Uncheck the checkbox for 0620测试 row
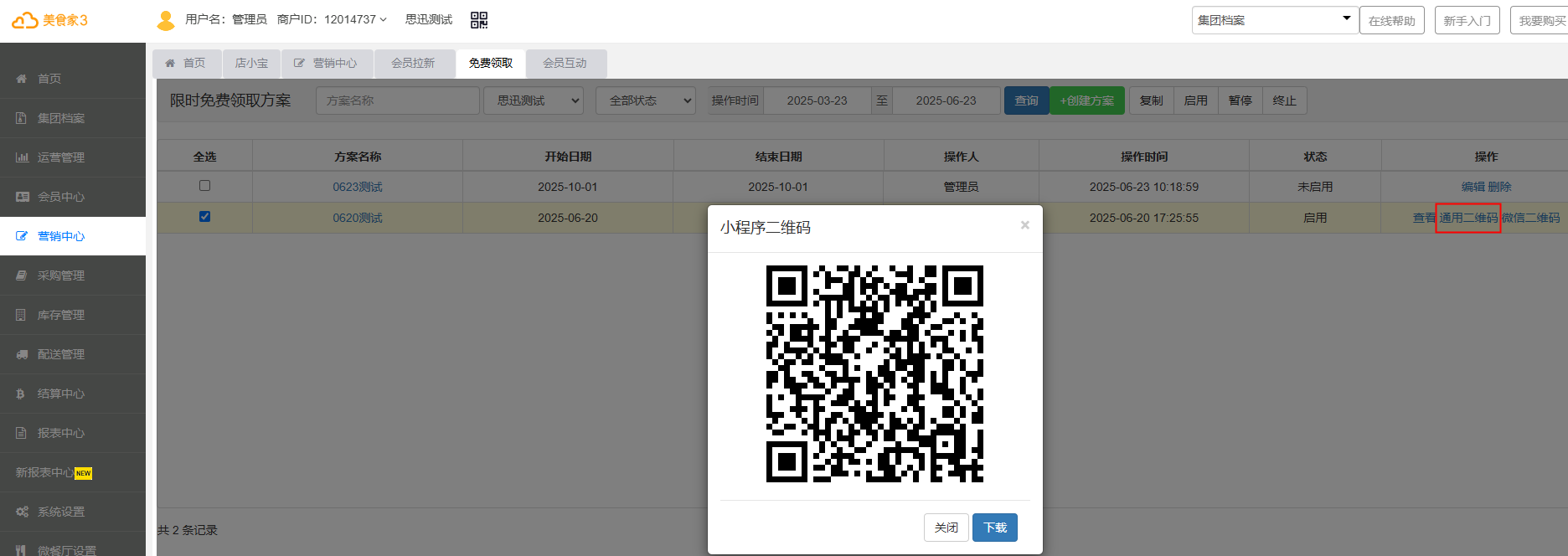The height and width of the screenshot is (556, 1568). click(x=204, y=217)
